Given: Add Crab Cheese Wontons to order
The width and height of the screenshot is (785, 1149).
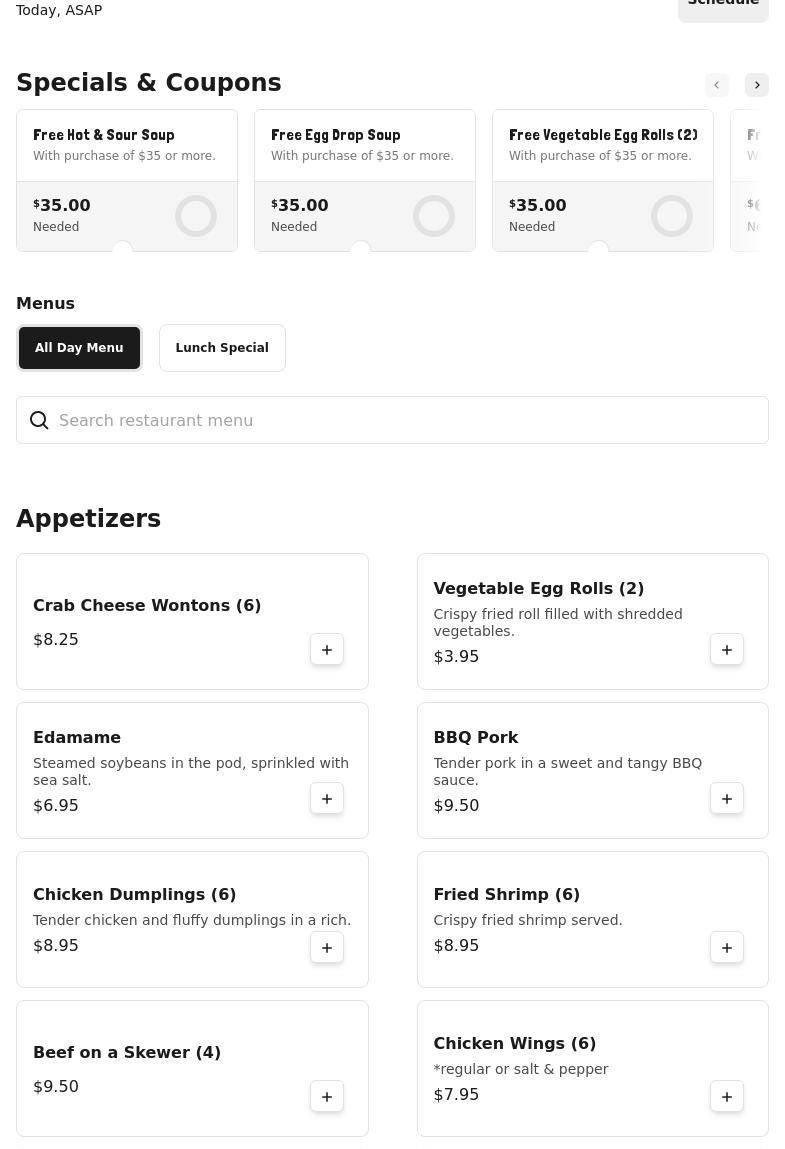Looking at the screenshot, I should click(327, 650).
